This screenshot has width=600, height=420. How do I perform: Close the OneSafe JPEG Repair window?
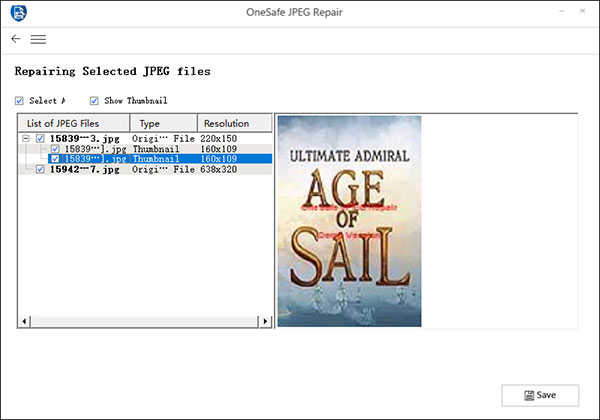tap(582, 11)
